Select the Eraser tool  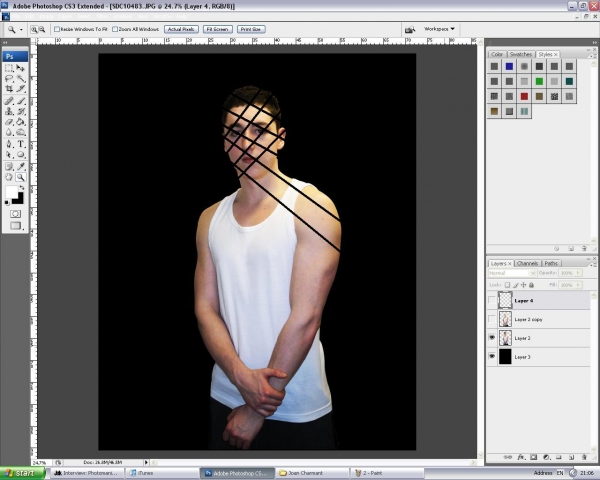9,122
